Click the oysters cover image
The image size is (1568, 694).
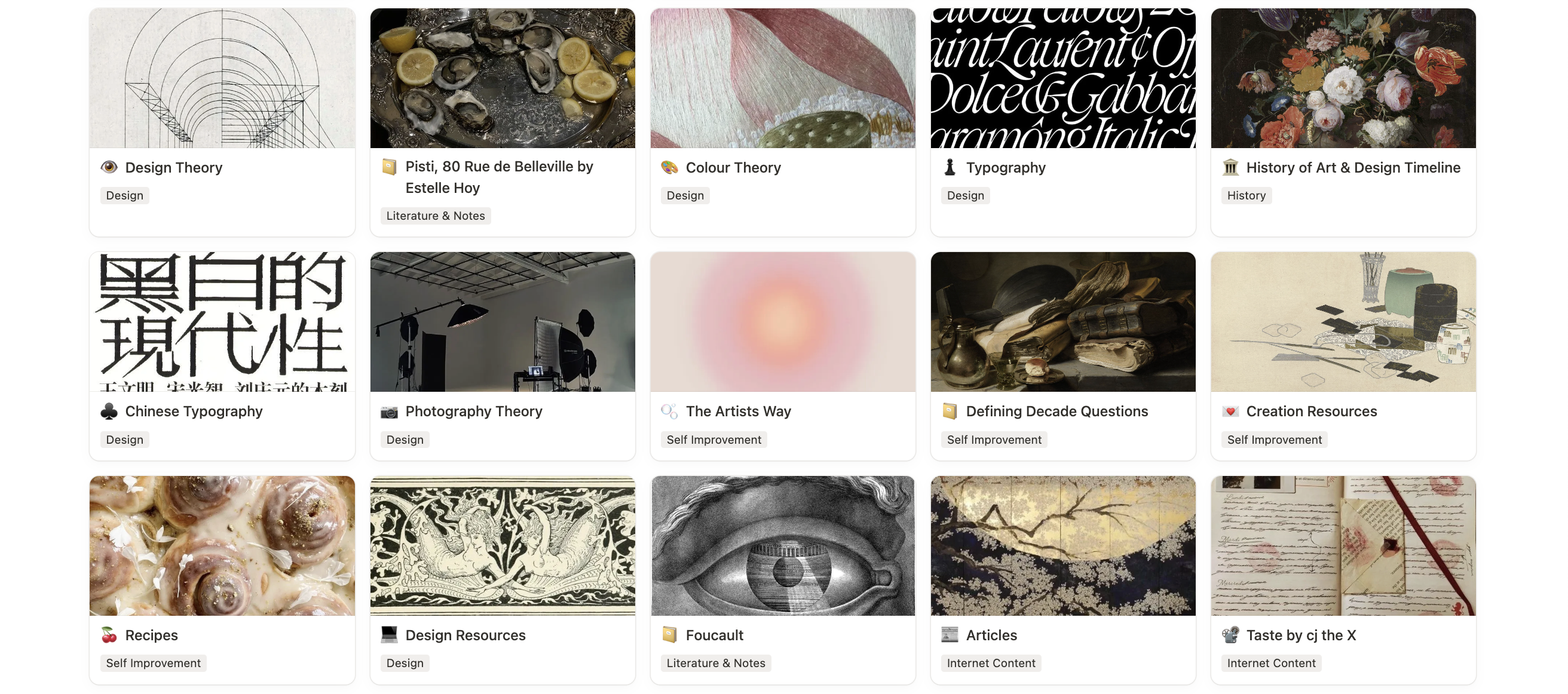click(502, 78)
